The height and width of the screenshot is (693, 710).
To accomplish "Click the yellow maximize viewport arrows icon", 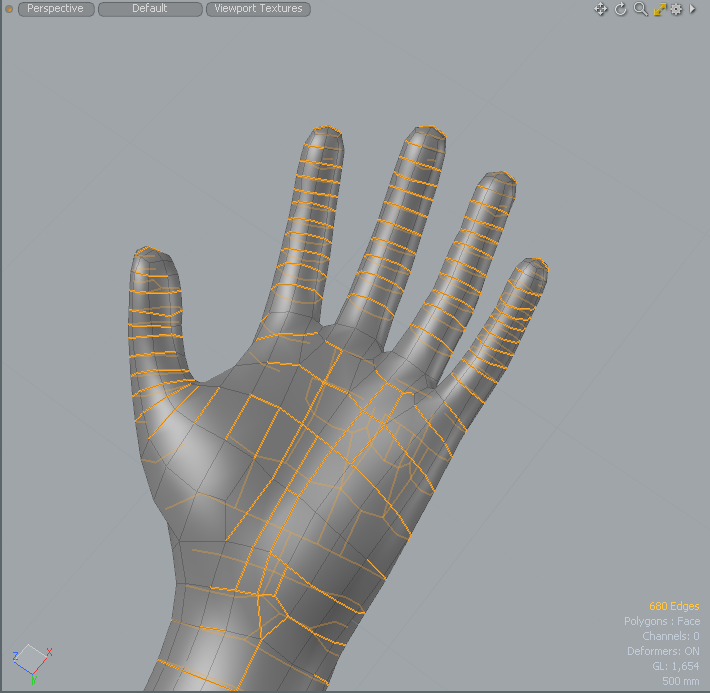I will 659,9.
